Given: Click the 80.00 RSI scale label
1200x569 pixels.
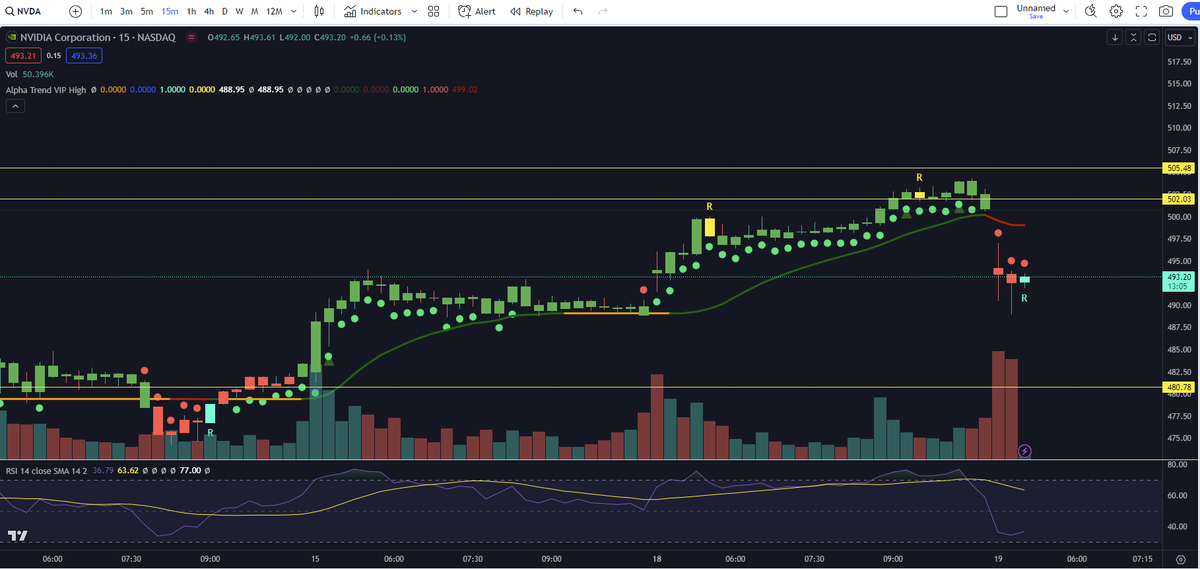Looking at the screenshot, I should pos(1177,465).
